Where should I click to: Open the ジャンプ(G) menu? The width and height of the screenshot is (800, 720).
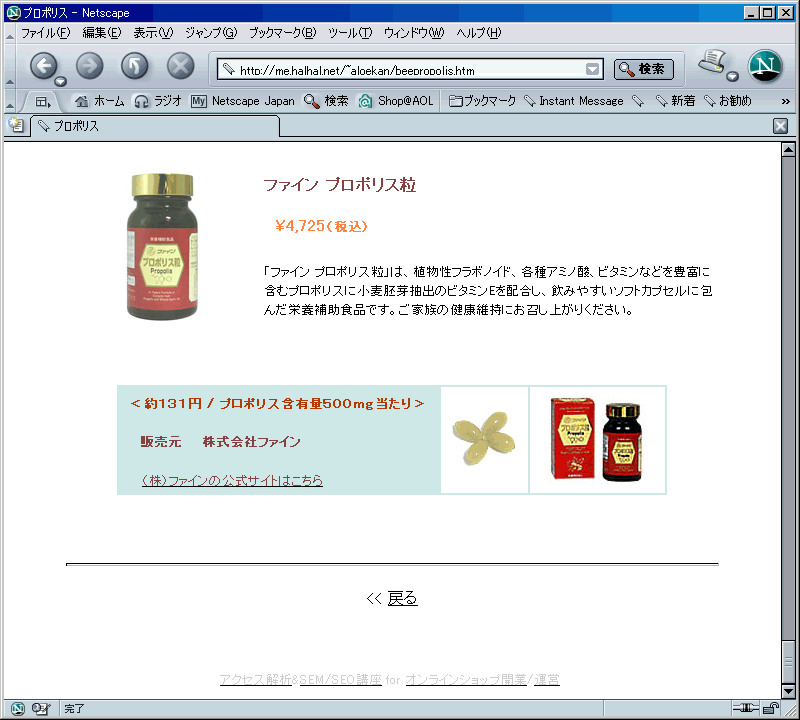[211, 33]
